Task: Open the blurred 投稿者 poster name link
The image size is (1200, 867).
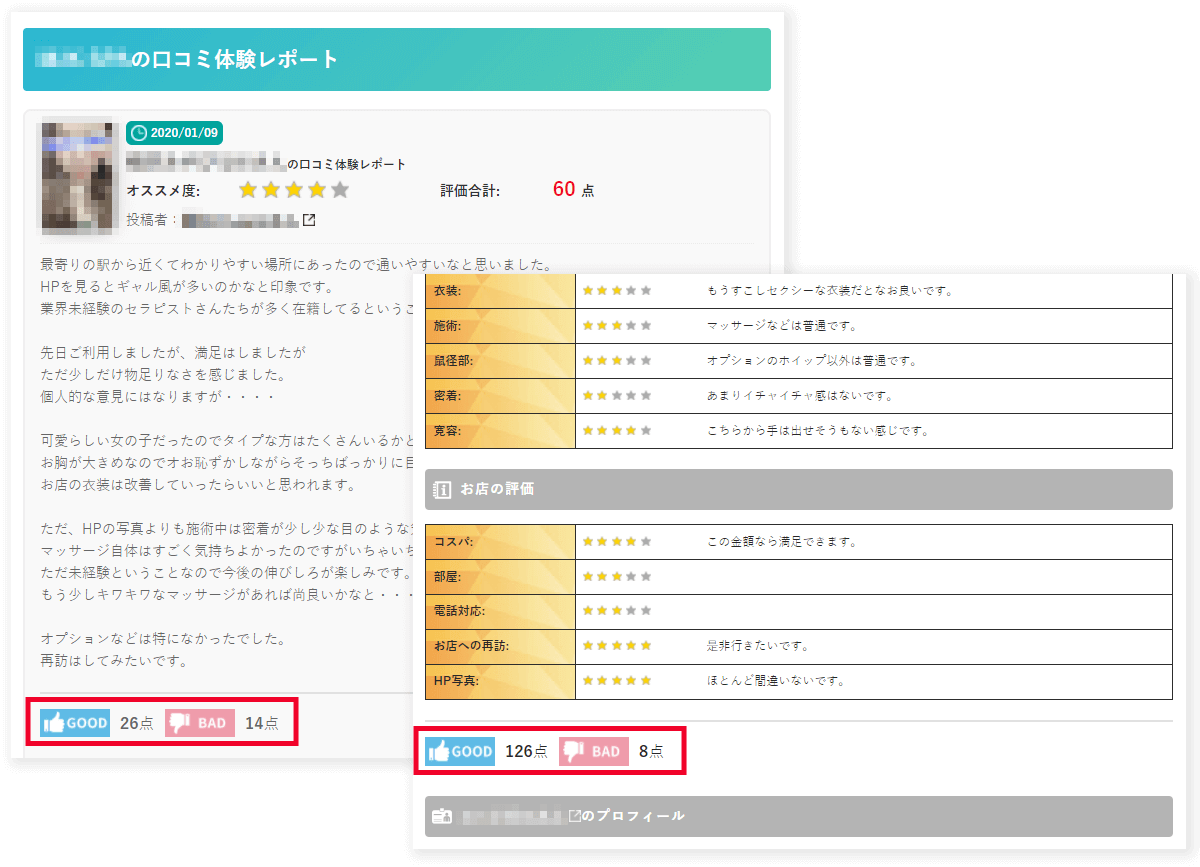Action: point(240,220)
